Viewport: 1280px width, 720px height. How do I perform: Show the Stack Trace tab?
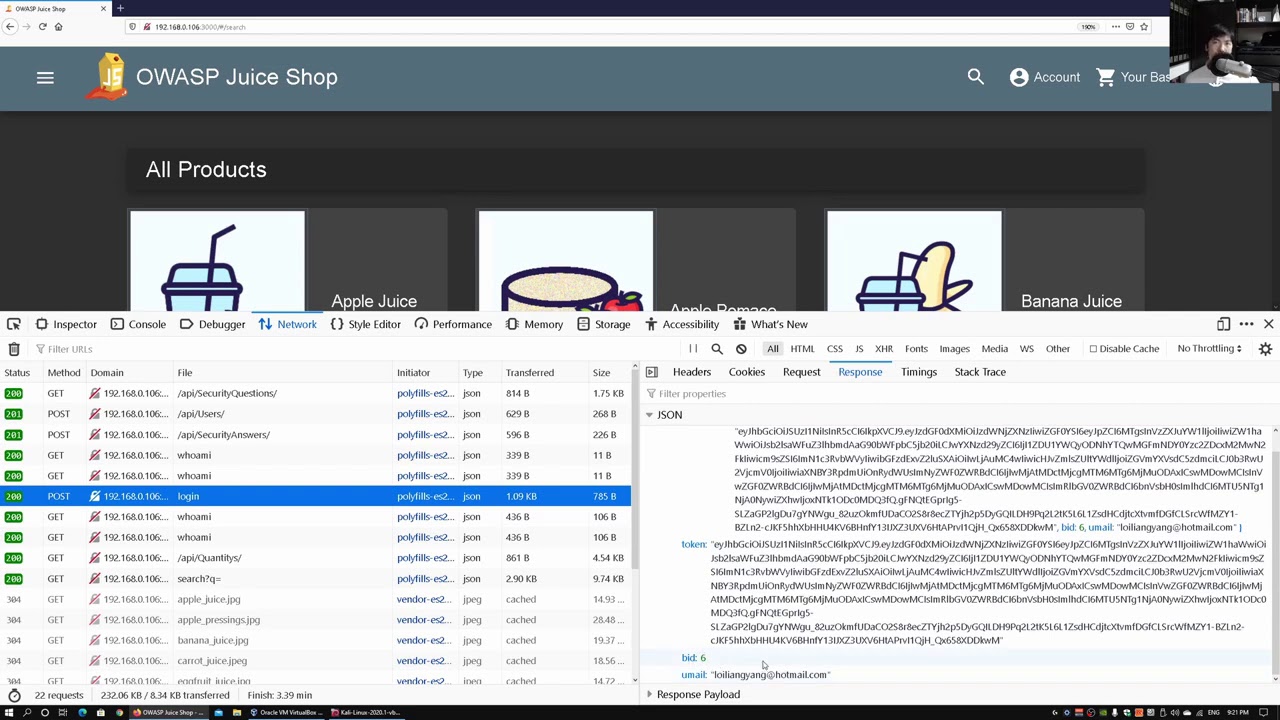point(980,372)
